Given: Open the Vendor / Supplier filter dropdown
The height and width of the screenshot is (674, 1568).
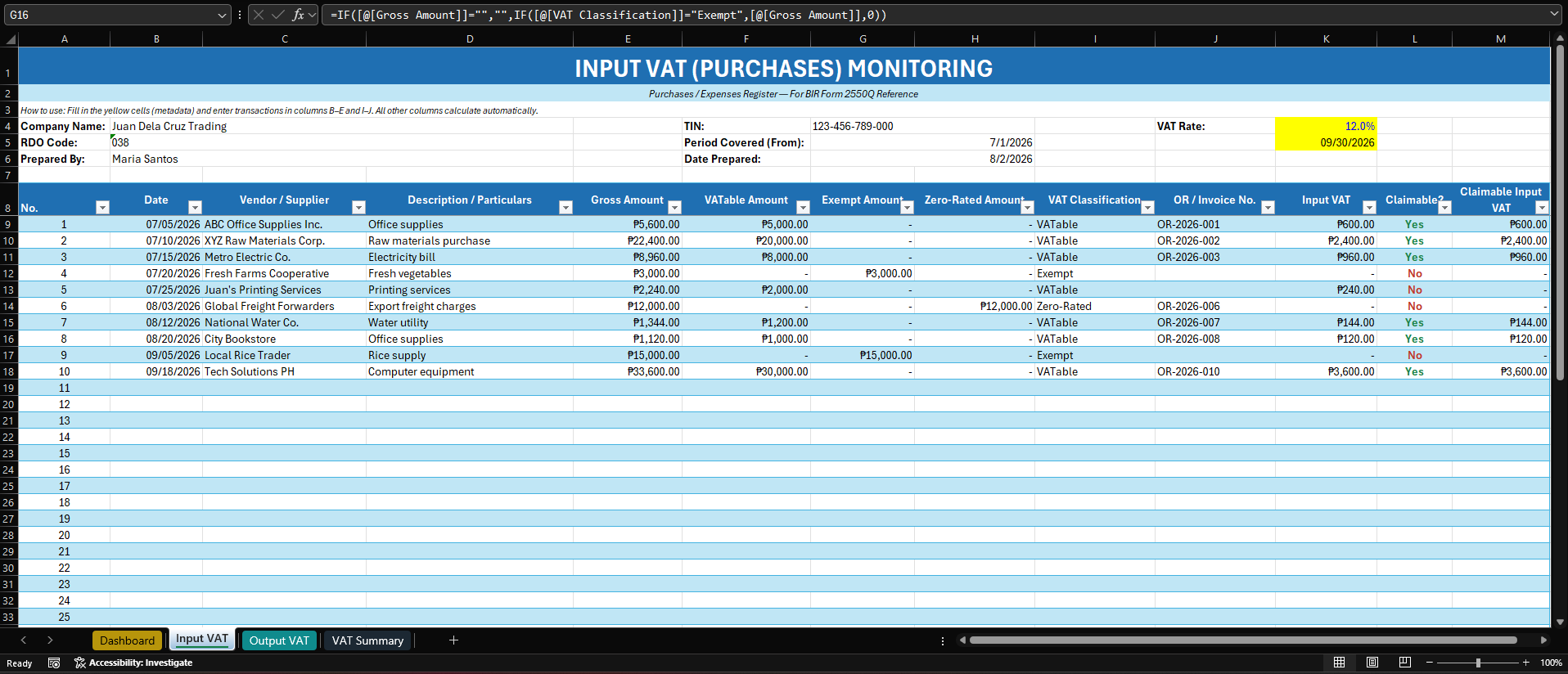Looking at the screenshot, I should pos(358,208).
